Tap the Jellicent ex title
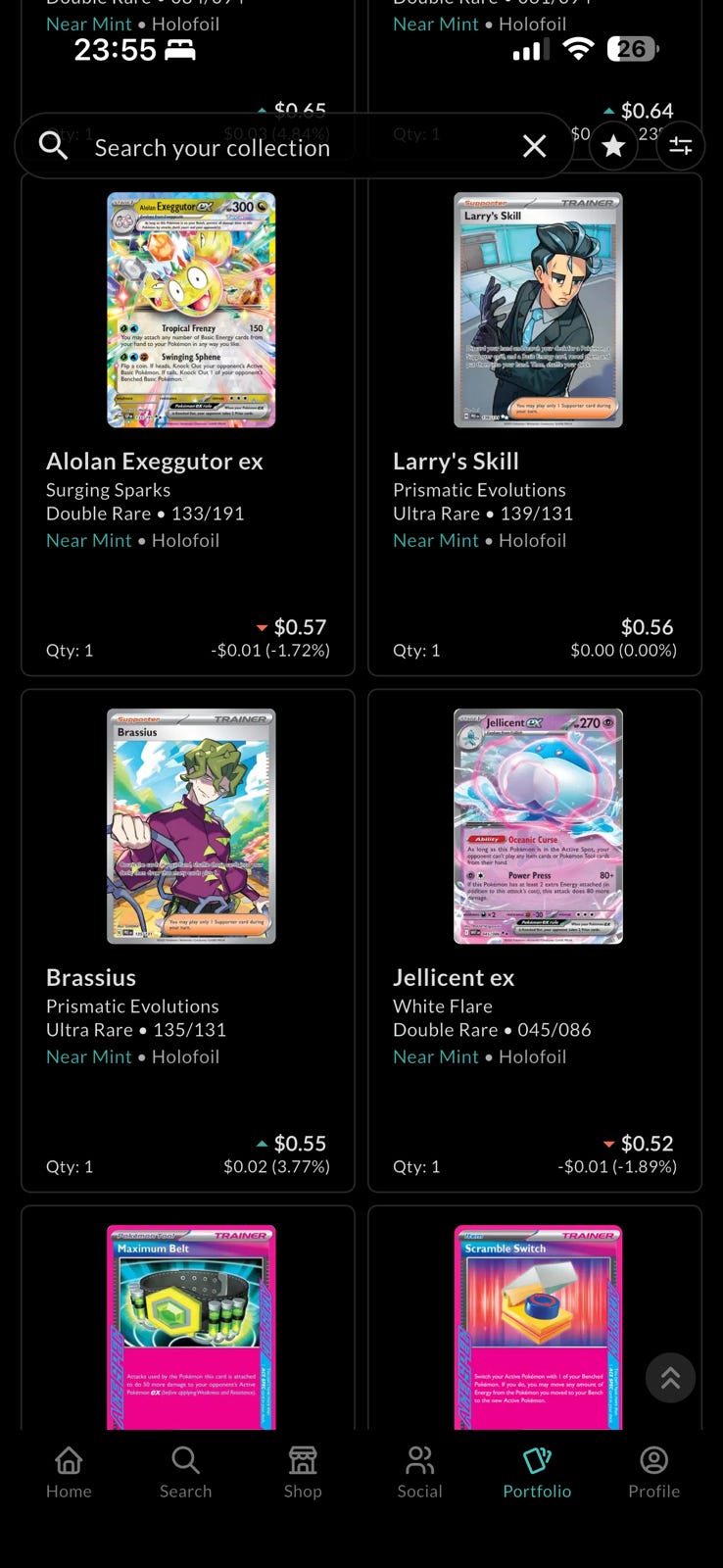723x1568 pixels. tap(454, 977)
